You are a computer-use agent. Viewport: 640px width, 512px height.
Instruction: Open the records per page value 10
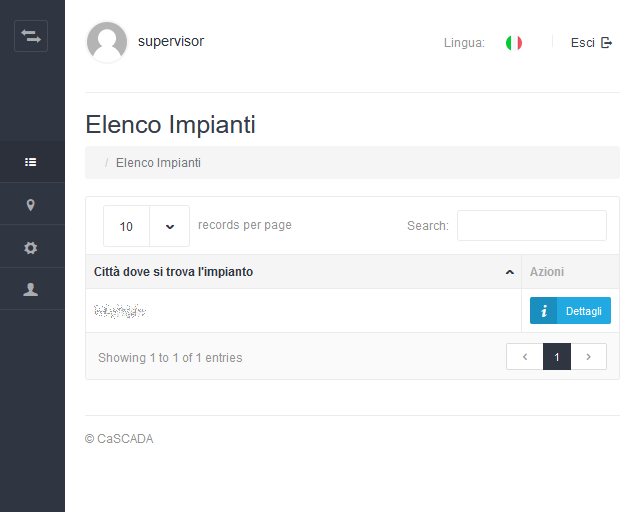pyautogui.click(x=126, y=226)
